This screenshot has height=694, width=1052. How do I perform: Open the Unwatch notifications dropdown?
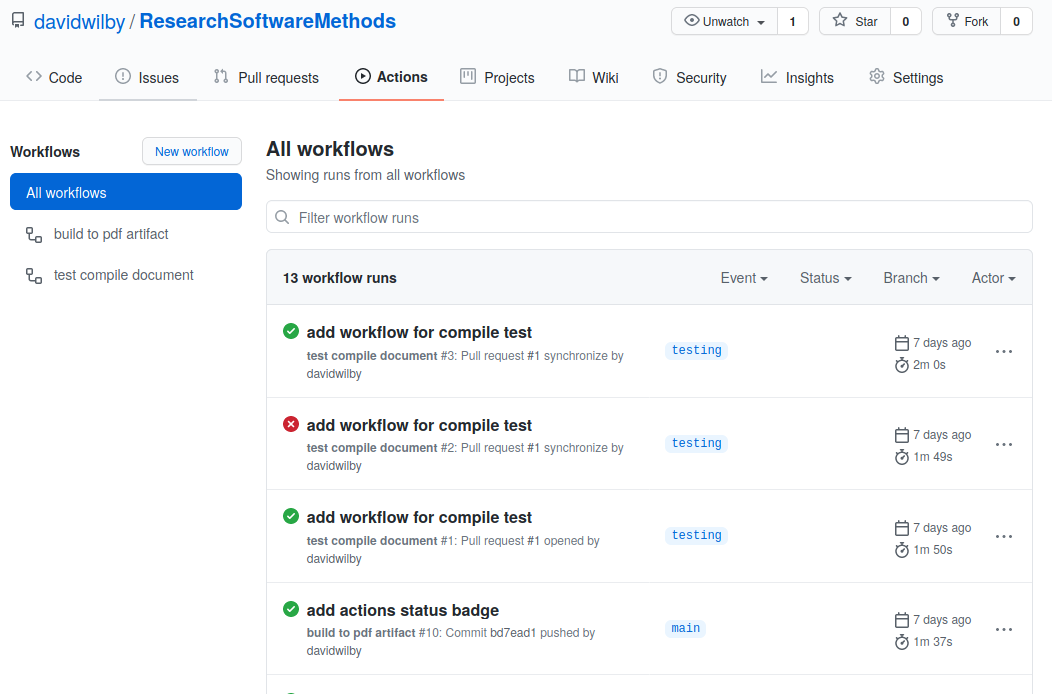pyautogui.click(x=724, y=21)
